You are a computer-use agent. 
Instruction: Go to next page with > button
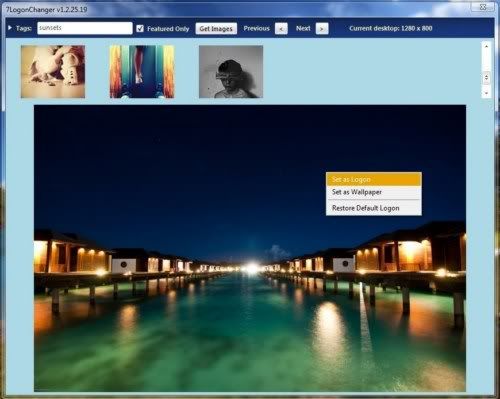tap(322, 29)
